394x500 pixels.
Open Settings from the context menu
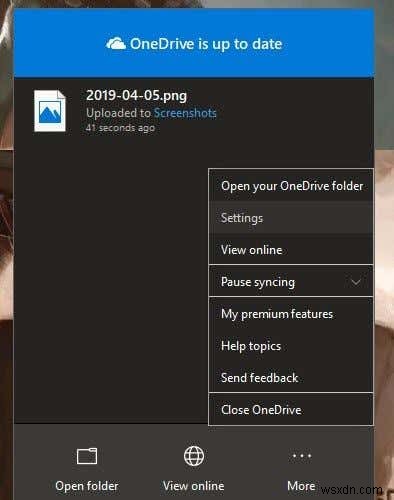click(291, 218)
